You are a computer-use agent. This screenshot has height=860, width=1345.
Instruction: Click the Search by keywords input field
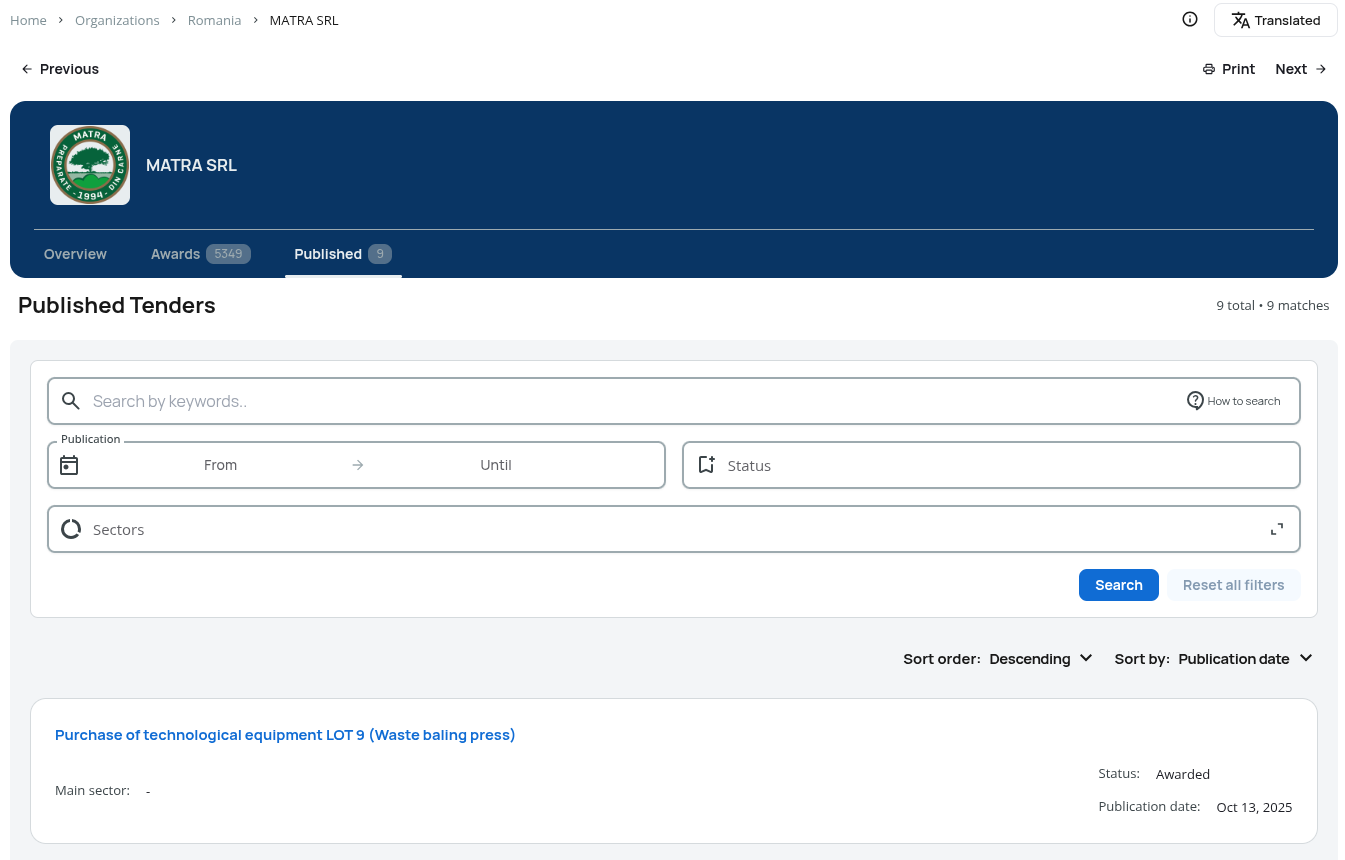tap(674, 401)
